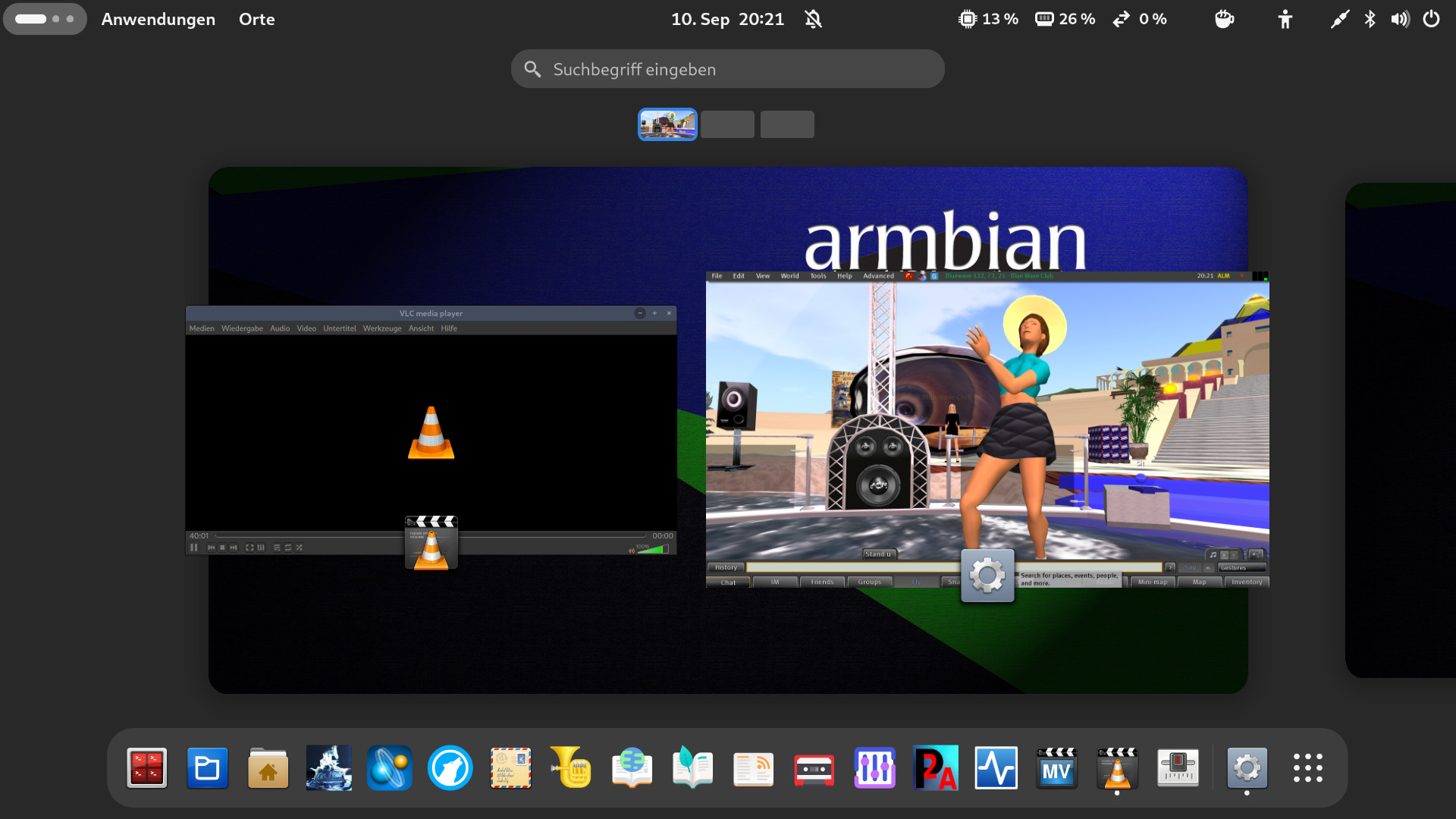
Task: Open the red cassette tape app
Action: click(x=814, y=768)
